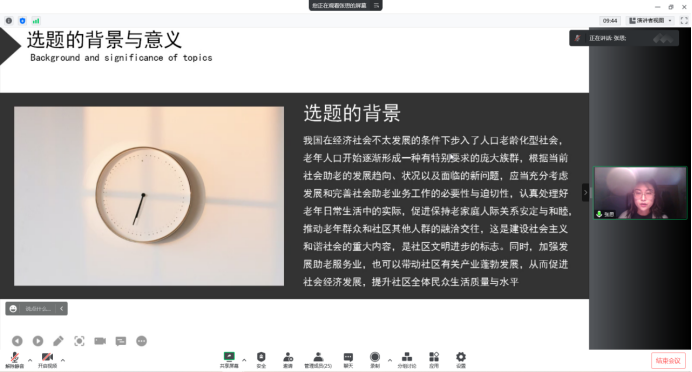Open the 演讲者视图 view layout dropdown
Viewport: 692px width, 372px height.
coord(651,20)
